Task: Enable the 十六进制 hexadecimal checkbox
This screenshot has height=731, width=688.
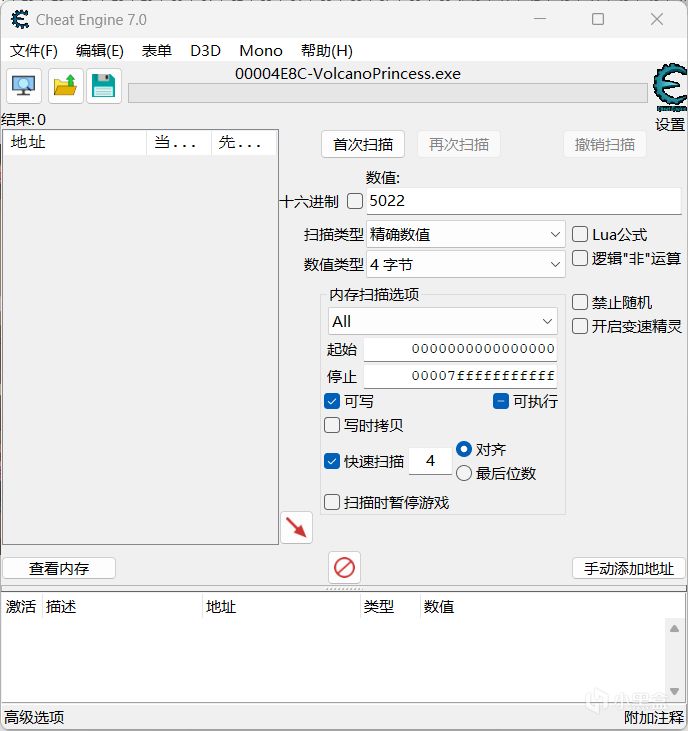Action: (x=355, y=201)
